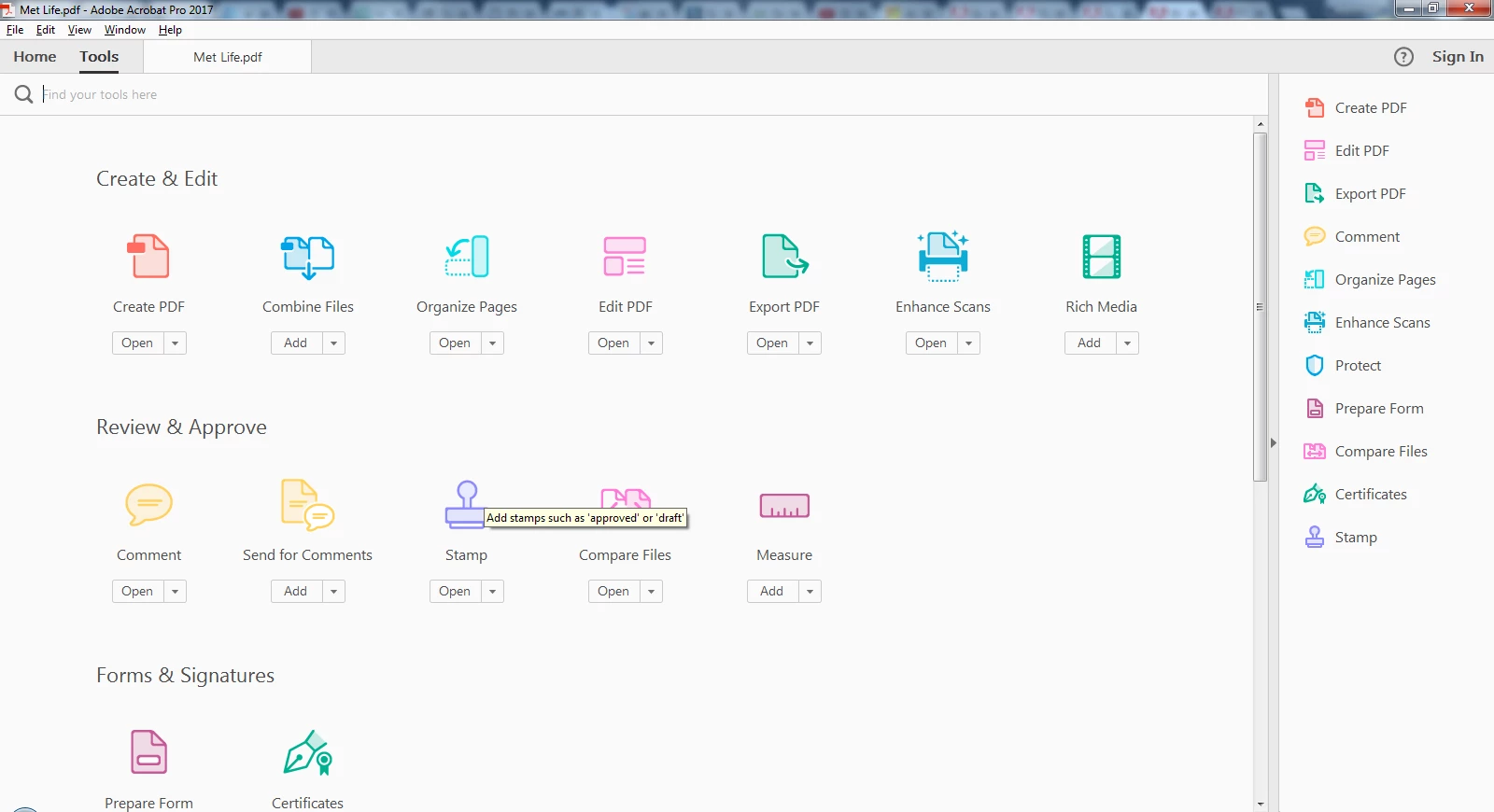Click the Protect shield icon in the sidebar

coord(1315,365)
